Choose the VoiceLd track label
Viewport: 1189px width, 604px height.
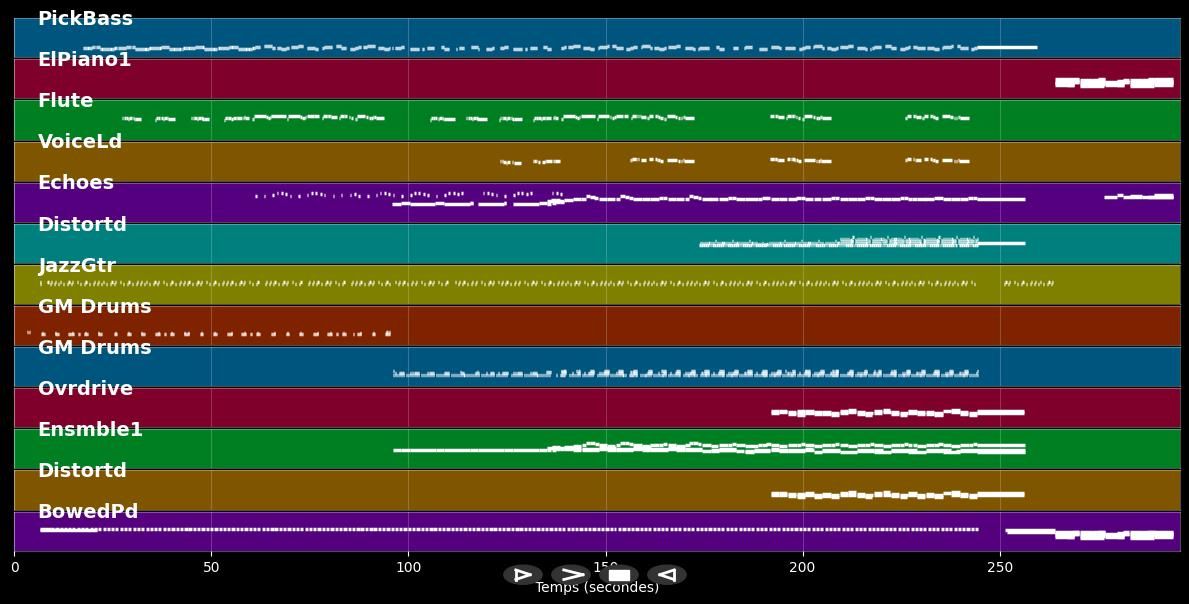point(80,142)
